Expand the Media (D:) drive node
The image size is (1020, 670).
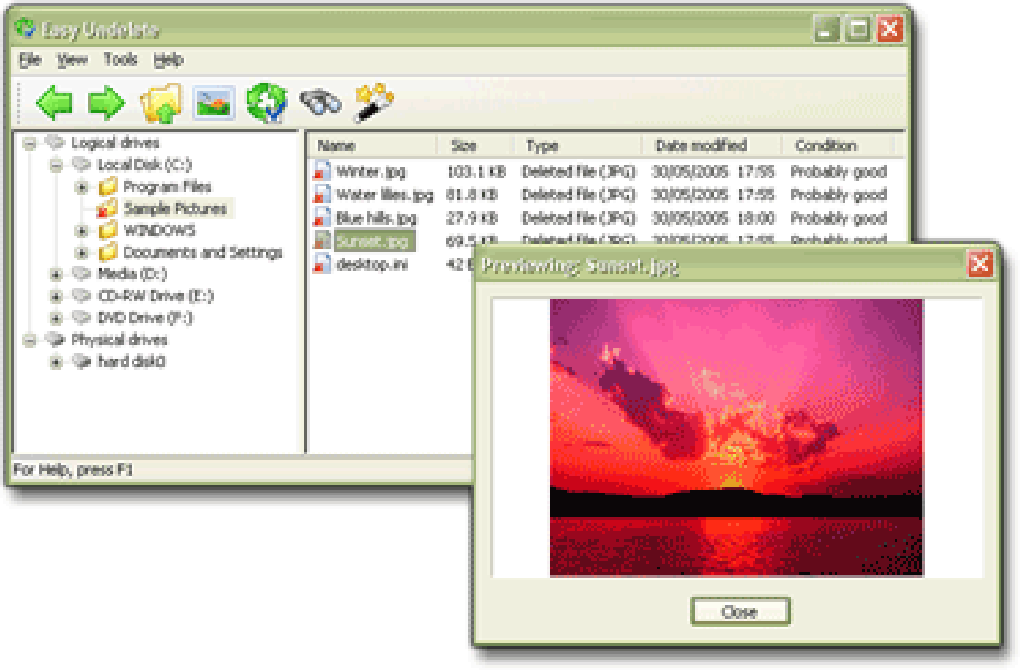click(56, 275)
